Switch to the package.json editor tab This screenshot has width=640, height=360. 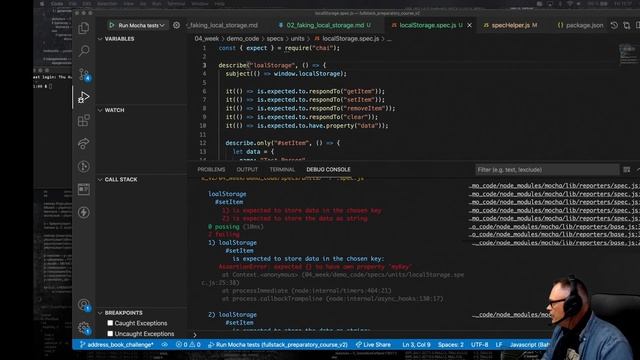pyautogui.click(x=580, y=25)
